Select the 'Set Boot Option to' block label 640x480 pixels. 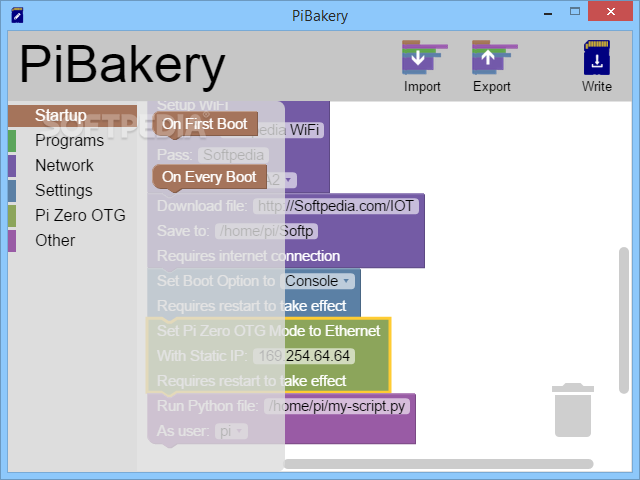click(x=216, y=281)
